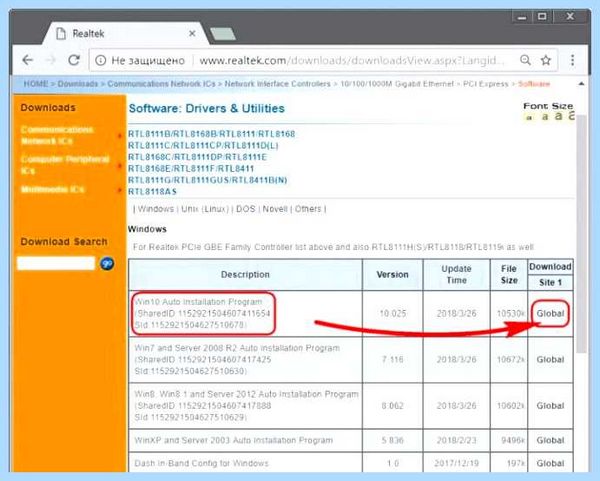The width and height of the screenshot is (600, 481).
Task: Select the Realtek browser tab
Action: click(x=126, y=34)
